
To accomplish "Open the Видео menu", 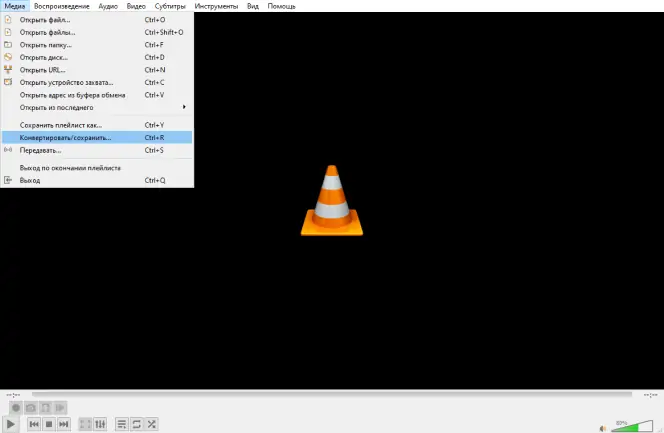I will tap(136, 6).
